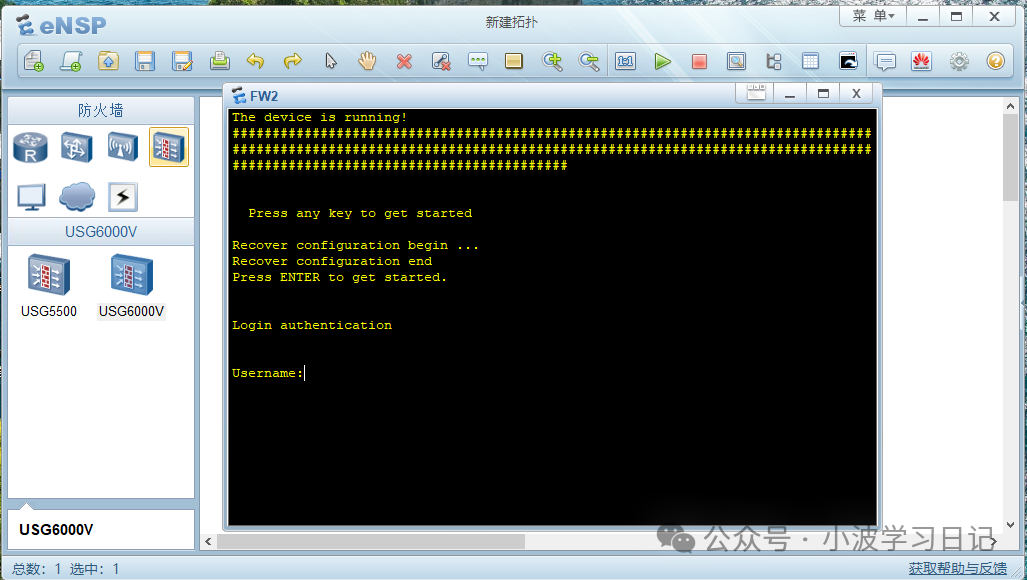Minimize the FW2 console window
Viewport: 1027px width, 580px height.
(790, 94)
